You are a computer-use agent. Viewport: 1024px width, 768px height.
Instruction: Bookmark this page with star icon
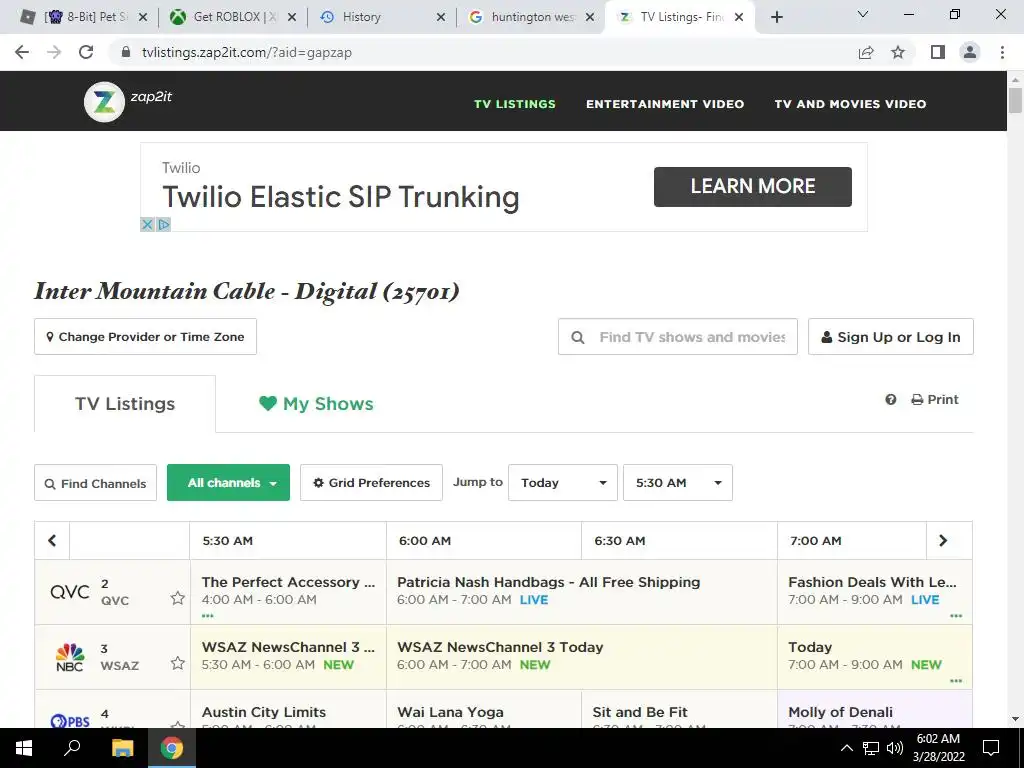[x=898, y=52]
